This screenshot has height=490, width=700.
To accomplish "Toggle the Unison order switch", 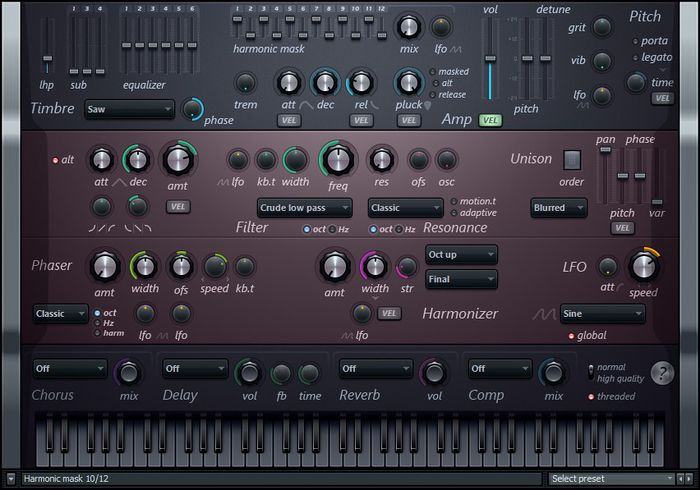I will coord(571,160).
